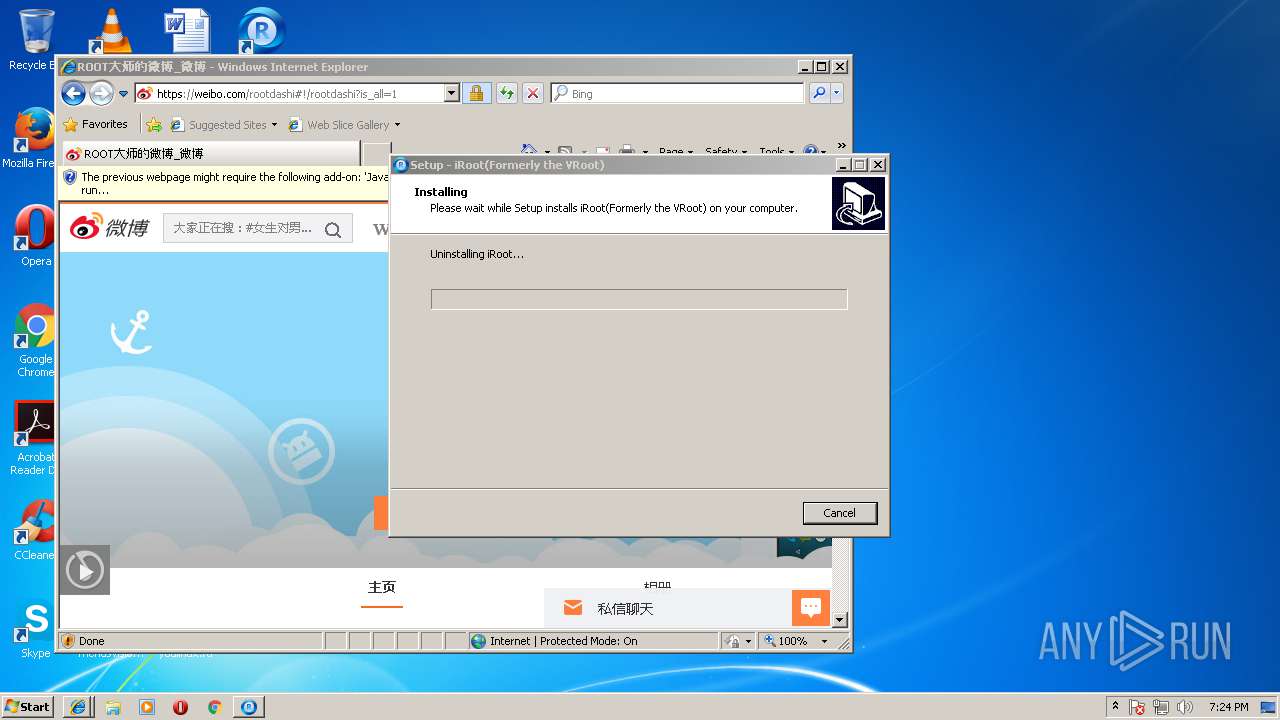The image size is (1280, 720).
Task: Click the Weibo logo on page
Action: coord(109,227)
